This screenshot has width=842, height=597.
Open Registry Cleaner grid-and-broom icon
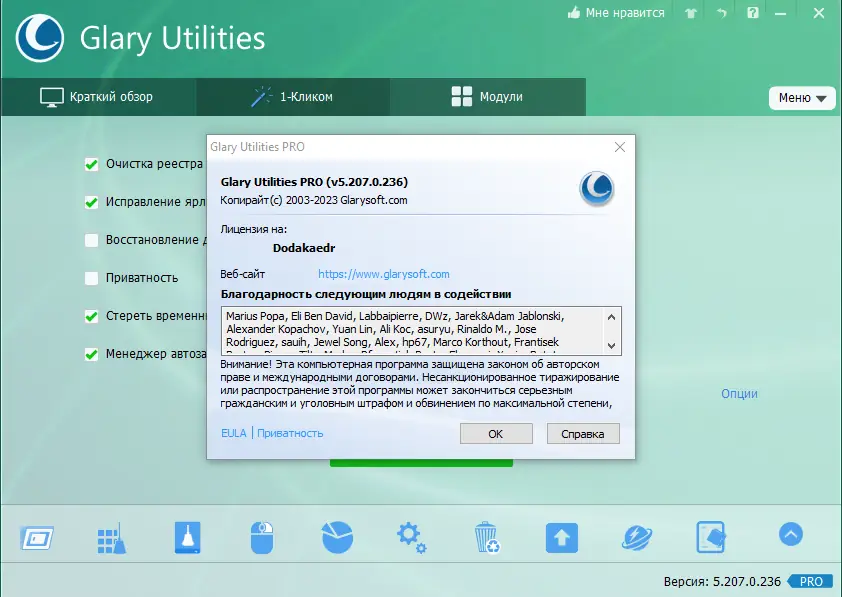coord(112,538)
